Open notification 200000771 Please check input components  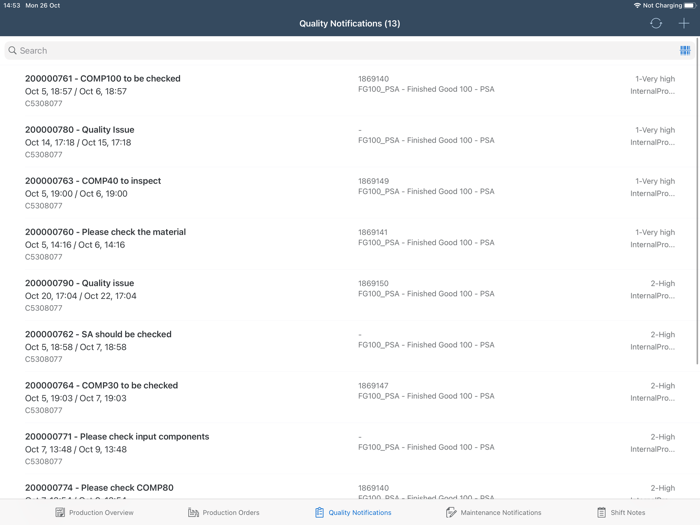click(x=350, y=449)
